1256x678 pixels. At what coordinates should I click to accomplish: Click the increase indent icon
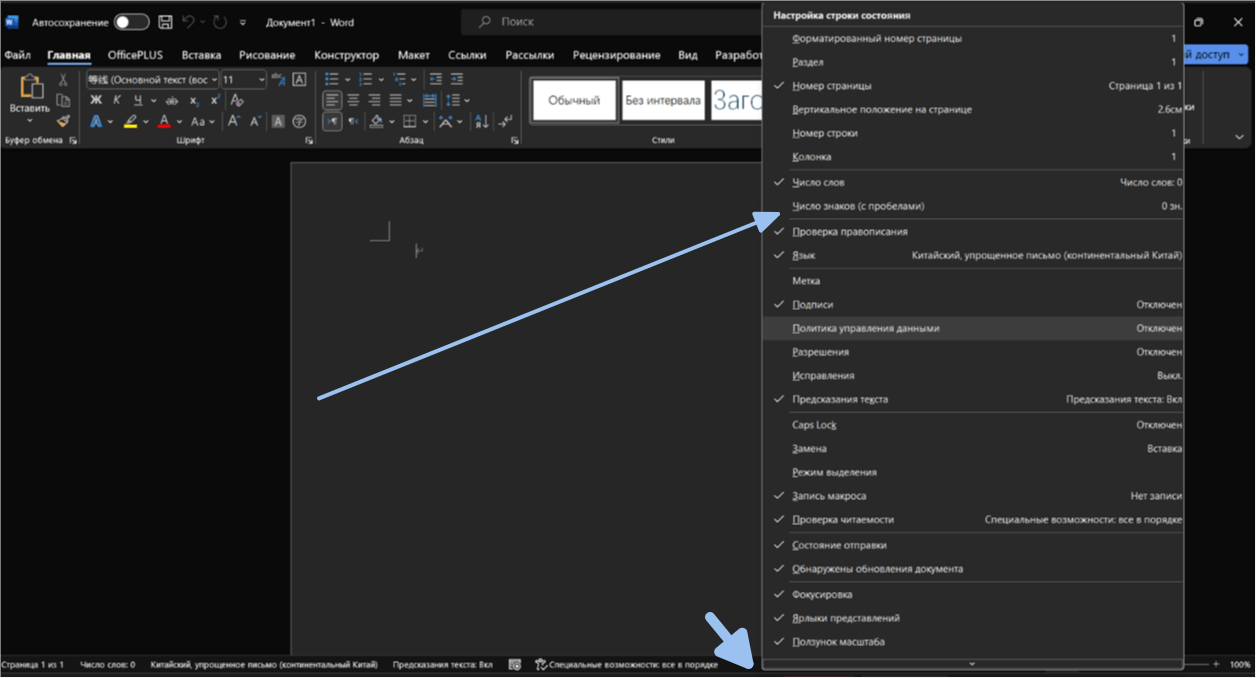[x=456, y=79]
